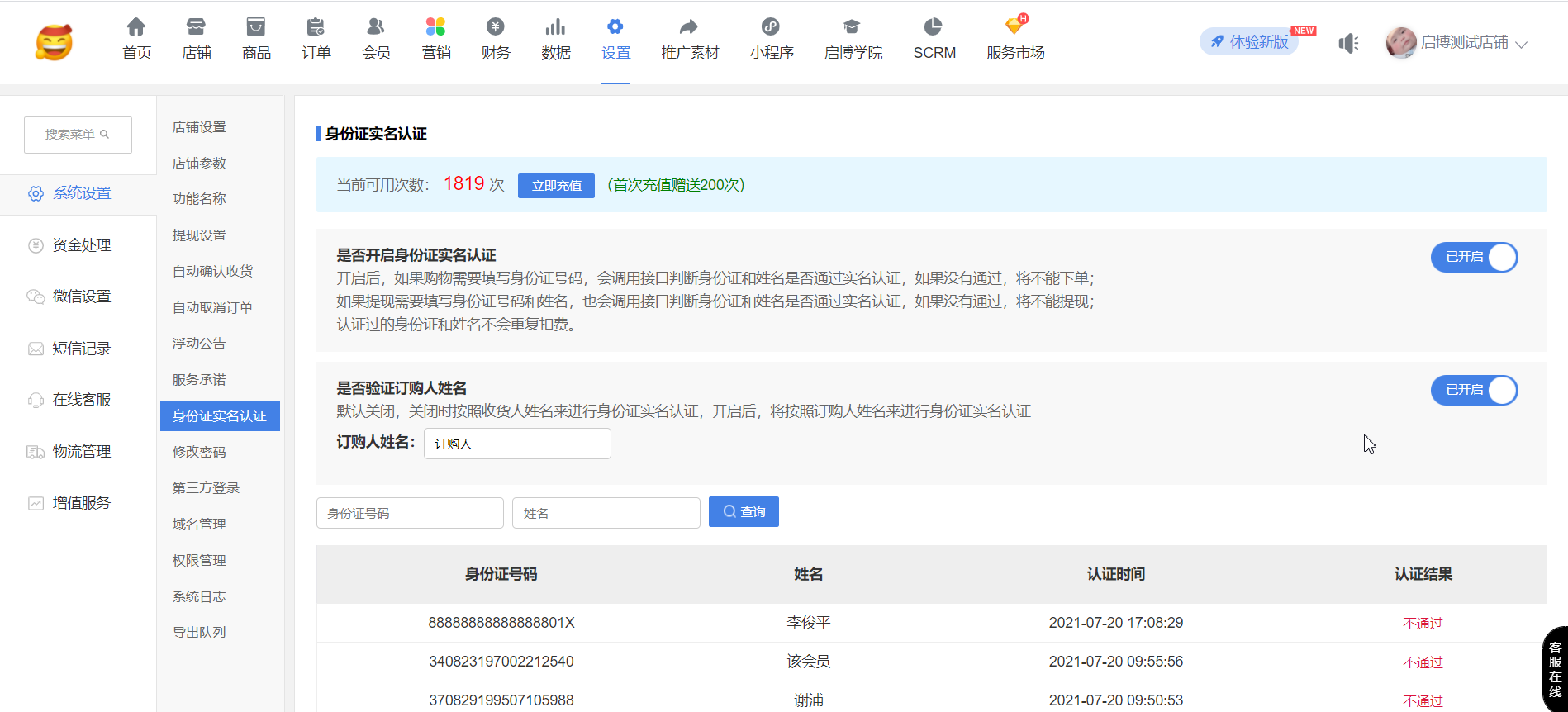This screenshot has width=1568, height=712.
Task: Click the home icon in top navigation
Action: (x=136, y=27)
